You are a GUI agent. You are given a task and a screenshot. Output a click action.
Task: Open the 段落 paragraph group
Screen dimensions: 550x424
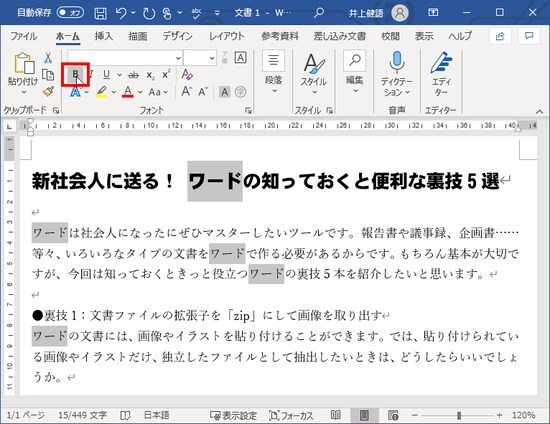pyautogui.click(x=274, y=72)
